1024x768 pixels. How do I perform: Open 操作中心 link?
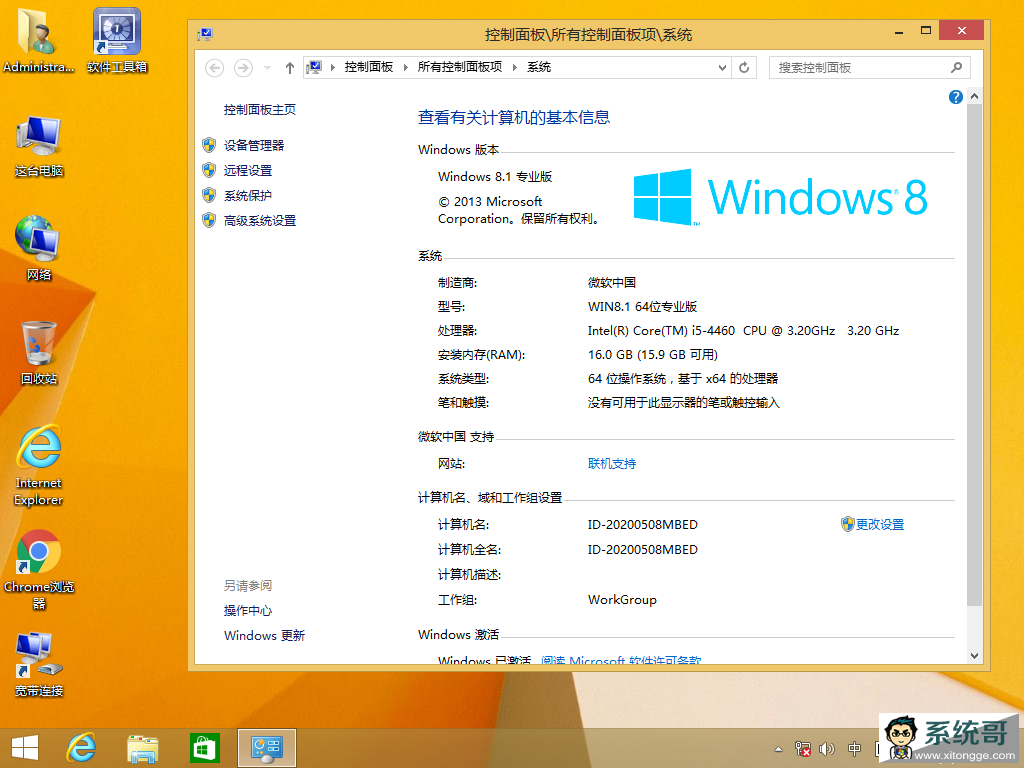[x=248, y=611]
